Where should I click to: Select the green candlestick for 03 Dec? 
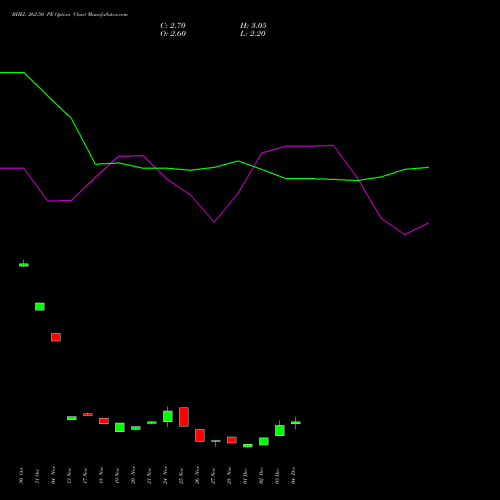pos(280,430)
